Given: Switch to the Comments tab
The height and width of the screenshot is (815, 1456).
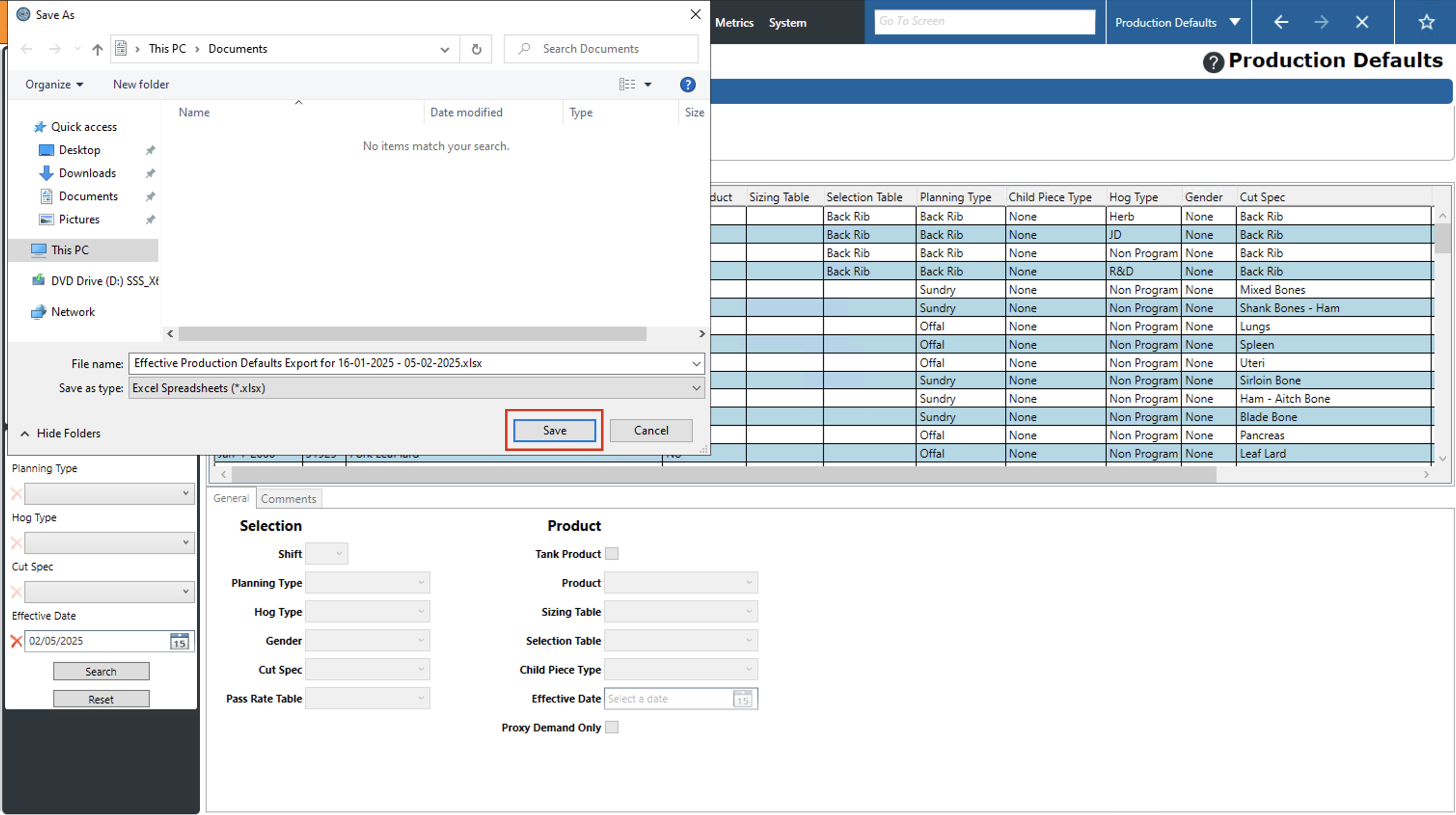Looking at the screenshot, I should tap(288, 499).
